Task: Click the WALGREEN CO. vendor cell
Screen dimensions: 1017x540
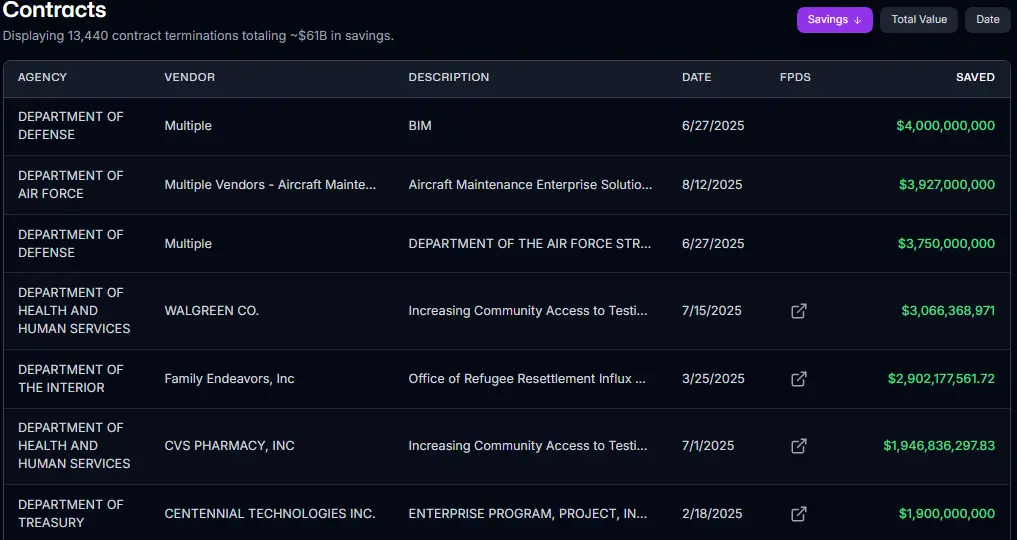Action: 211,311
